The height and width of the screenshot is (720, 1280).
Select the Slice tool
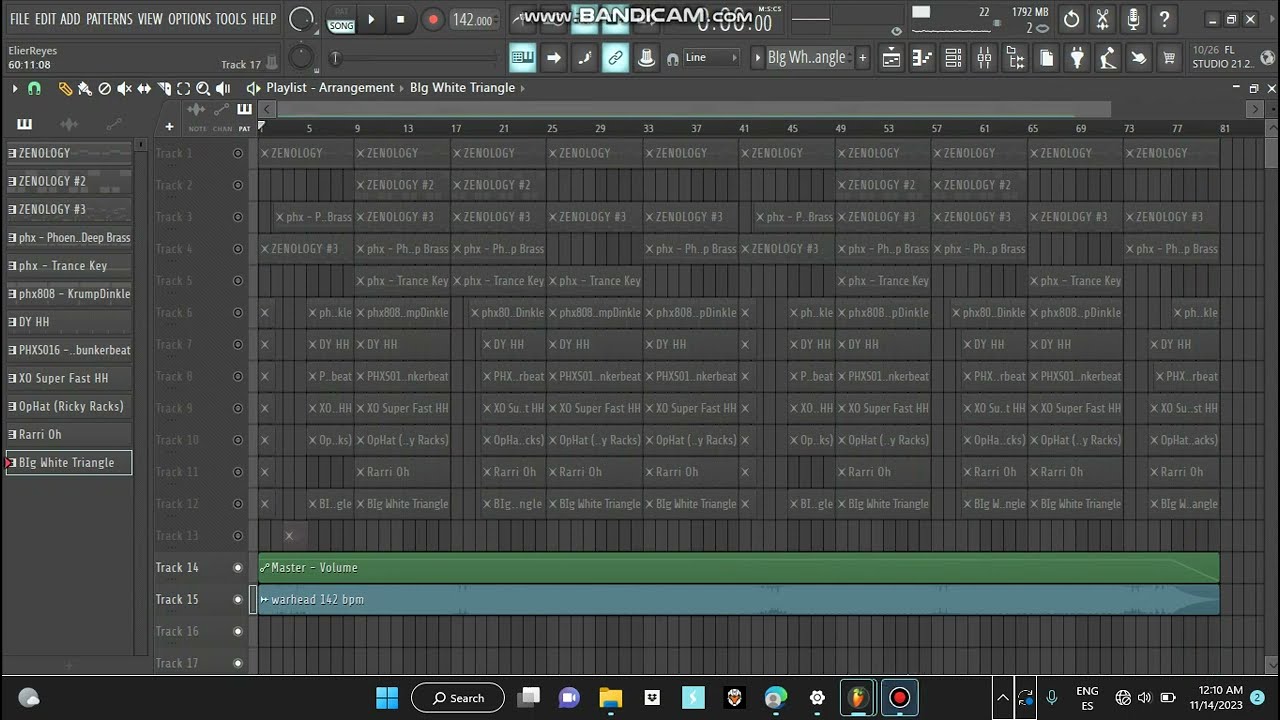pyautogui.click(x=164, y=88)
